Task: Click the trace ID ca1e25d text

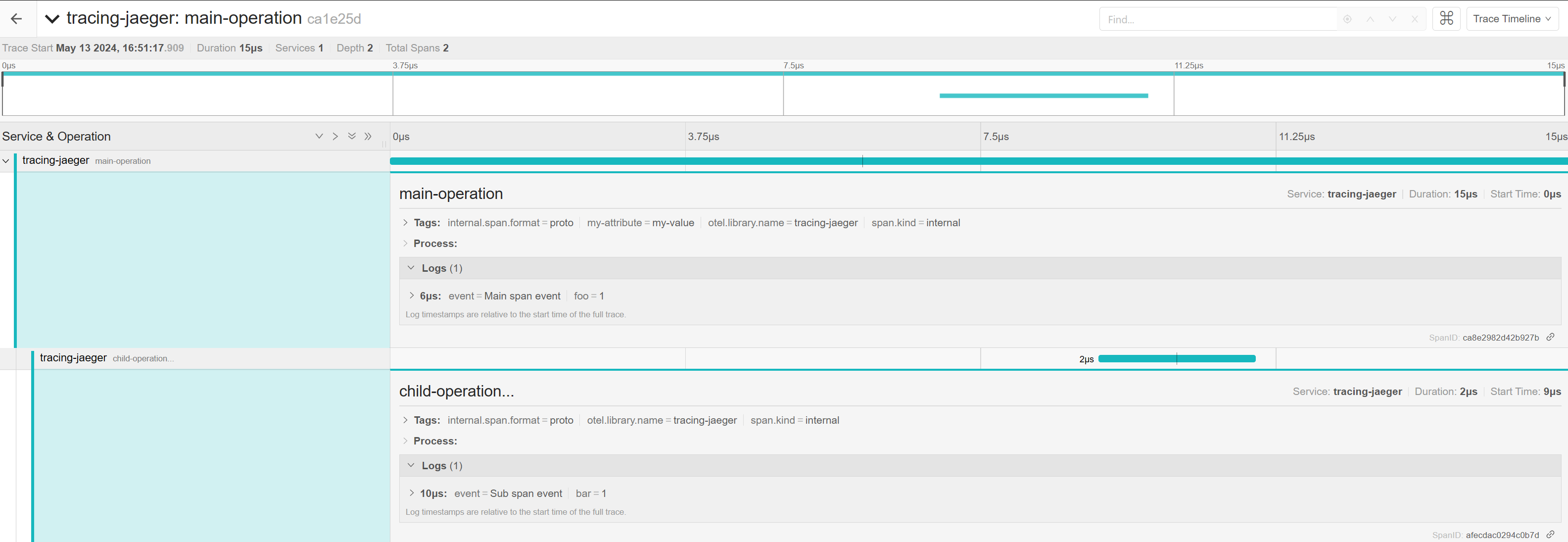Action: [334, 19]
